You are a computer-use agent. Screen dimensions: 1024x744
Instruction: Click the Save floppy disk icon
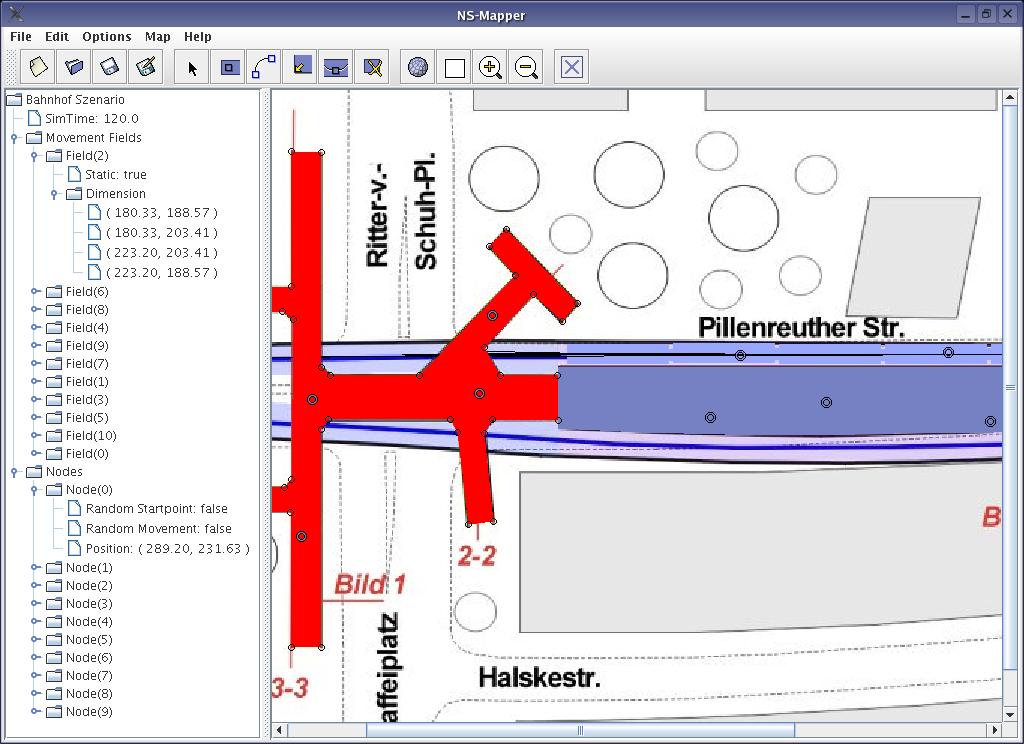(x=110, y=67)
